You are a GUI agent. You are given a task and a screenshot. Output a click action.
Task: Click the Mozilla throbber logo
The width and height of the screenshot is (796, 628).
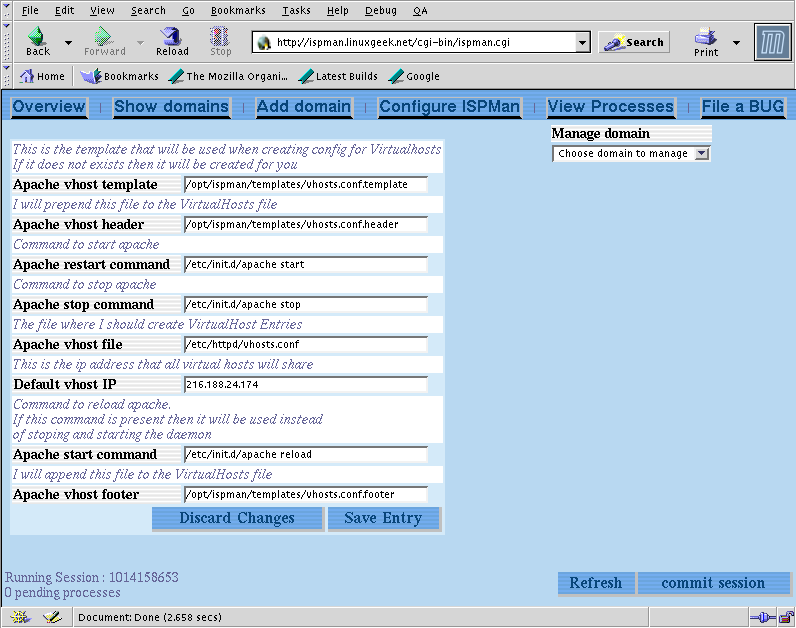[772, 42]
